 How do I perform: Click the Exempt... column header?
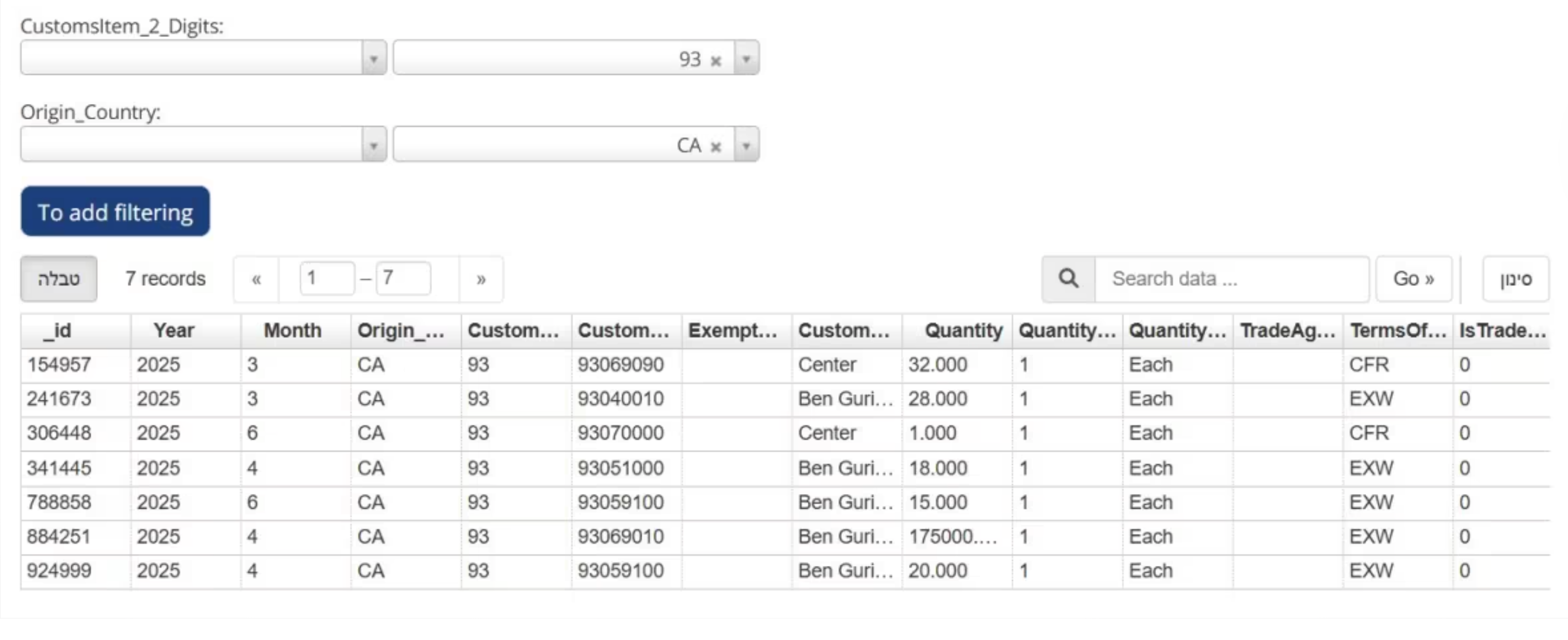pos(737,331)
